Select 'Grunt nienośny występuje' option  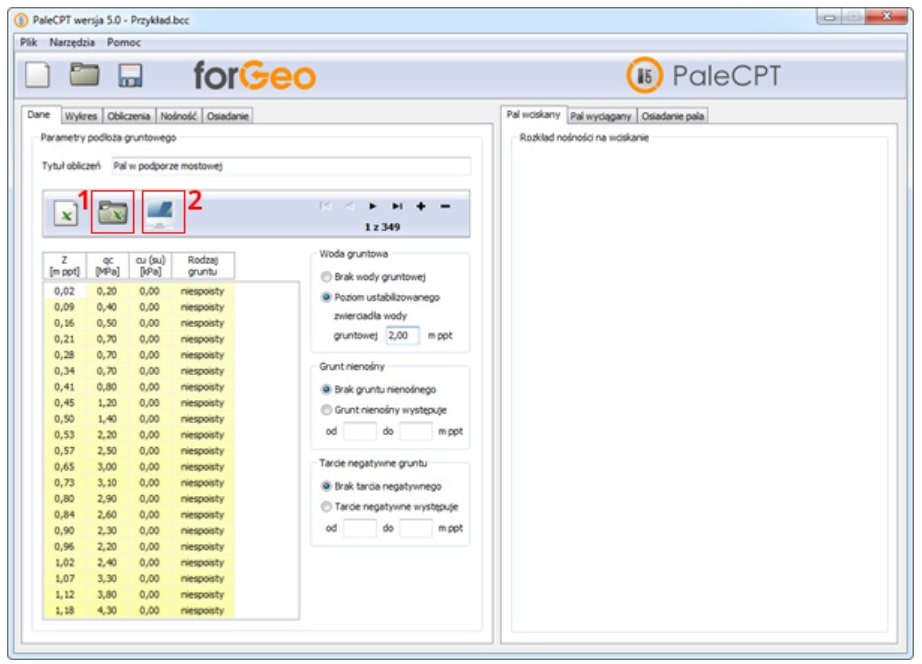pos(326,408)
